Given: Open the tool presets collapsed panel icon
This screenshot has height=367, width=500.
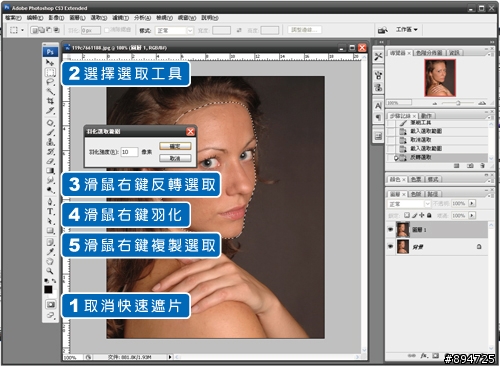Looking at the screenshot, I should 378,56.
